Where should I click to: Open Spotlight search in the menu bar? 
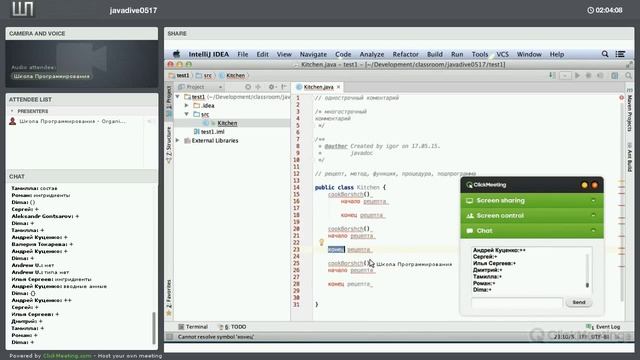click(605, 54)
